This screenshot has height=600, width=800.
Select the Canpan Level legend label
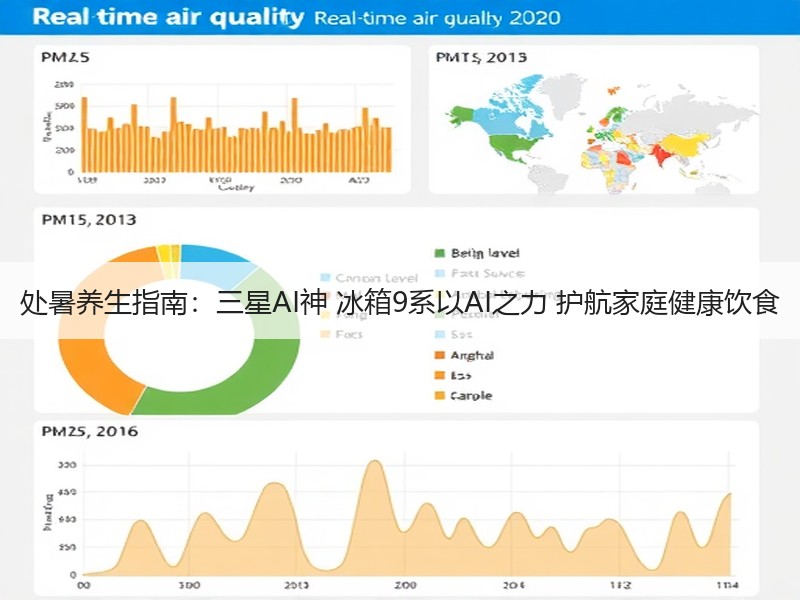point(377,278)
